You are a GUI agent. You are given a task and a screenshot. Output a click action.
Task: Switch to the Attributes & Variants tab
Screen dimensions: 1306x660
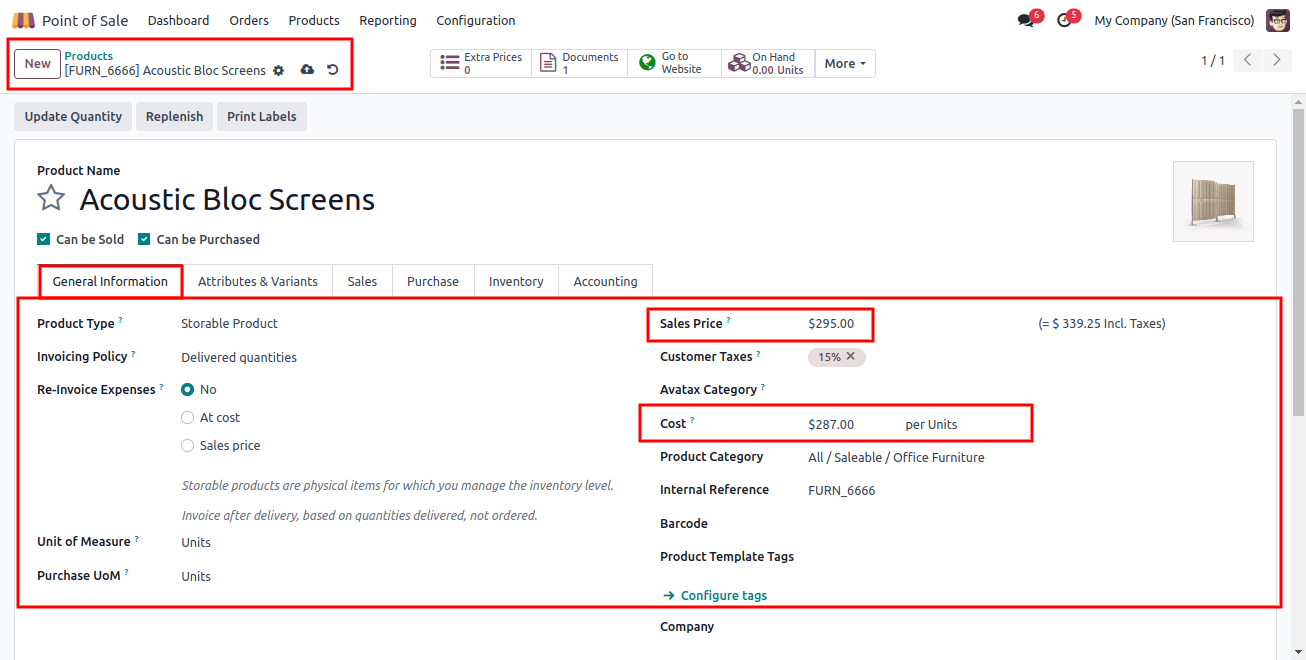(258, 281)
